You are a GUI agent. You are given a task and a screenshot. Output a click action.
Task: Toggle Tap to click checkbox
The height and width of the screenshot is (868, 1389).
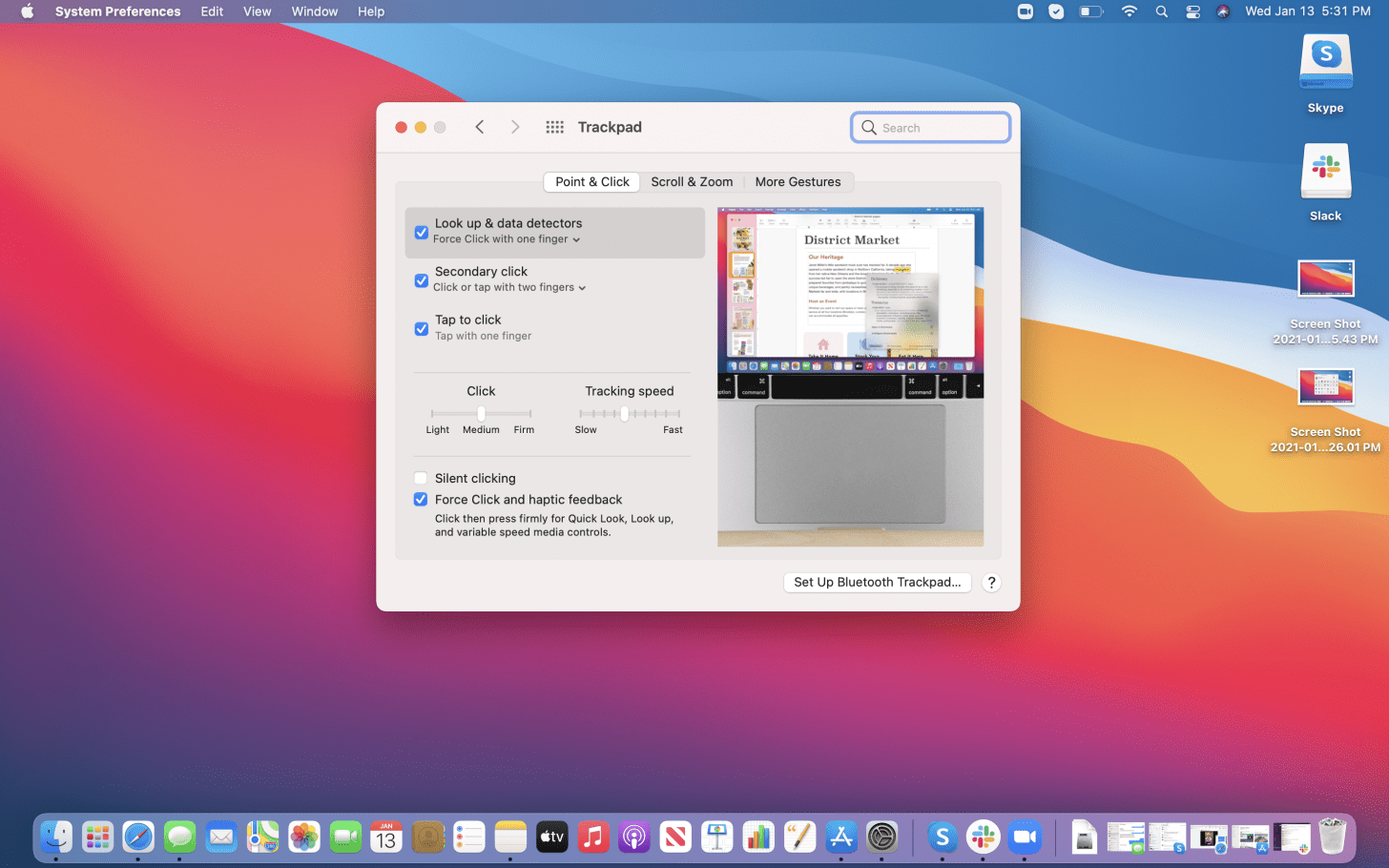coord(421,329)
